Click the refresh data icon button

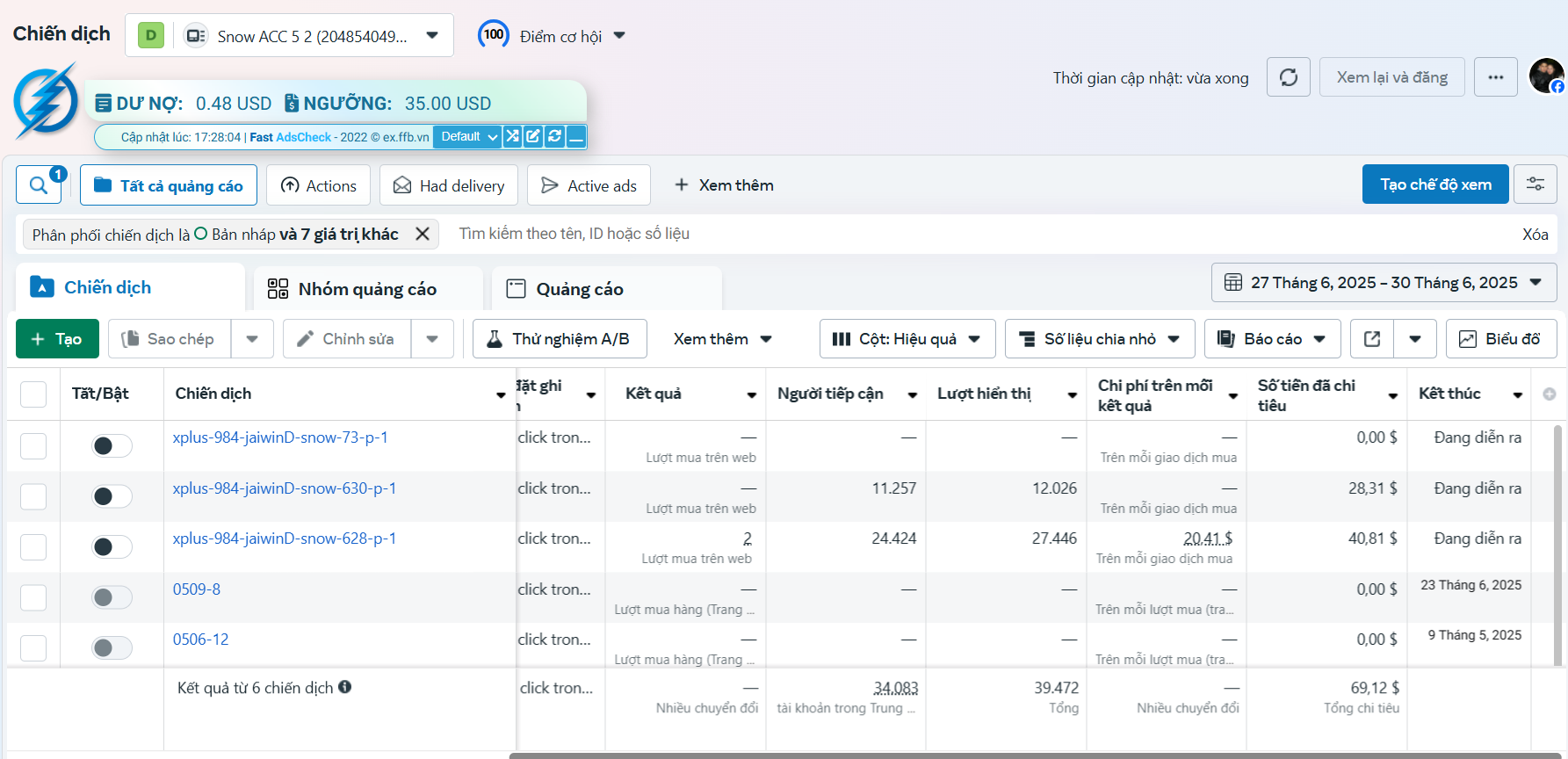click(1289, 77)
